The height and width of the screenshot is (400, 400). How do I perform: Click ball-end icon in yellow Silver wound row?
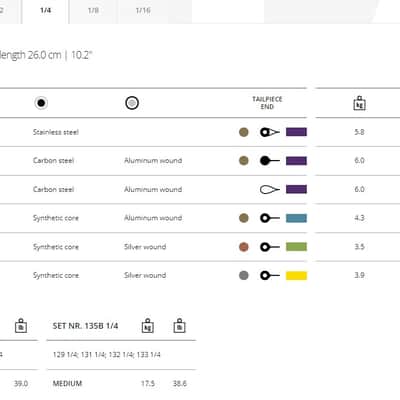point(270,275)
